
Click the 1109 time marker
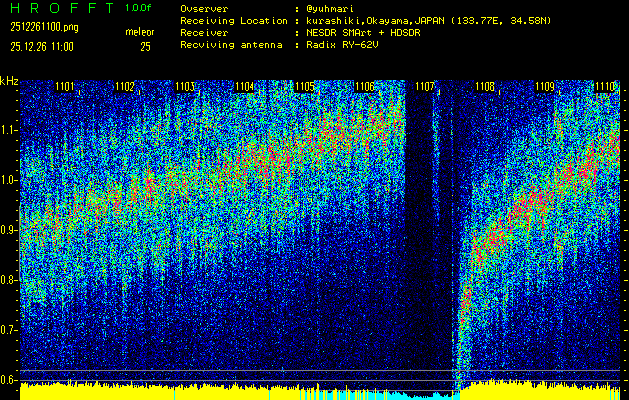tap(545, 87)
